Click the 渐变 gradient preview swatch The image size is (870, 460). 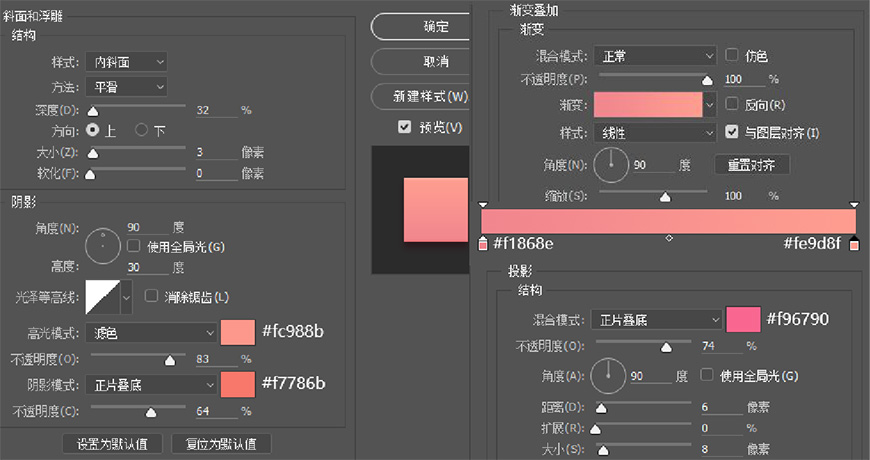[x=648, y=104]
